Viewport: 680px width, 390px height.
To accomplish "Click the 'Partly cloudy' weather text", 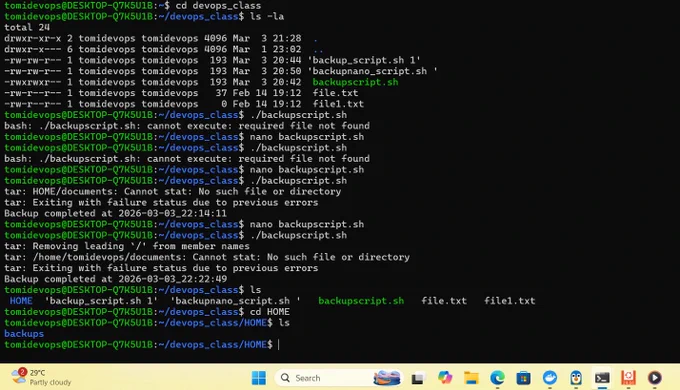I will coord(50,382).
